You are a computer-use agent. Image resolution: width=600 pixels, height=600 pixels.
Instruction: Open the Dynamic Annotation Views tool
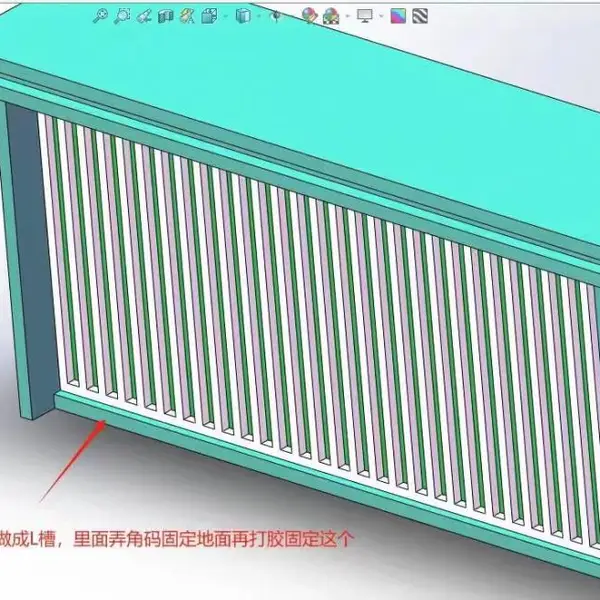point(187,16)
